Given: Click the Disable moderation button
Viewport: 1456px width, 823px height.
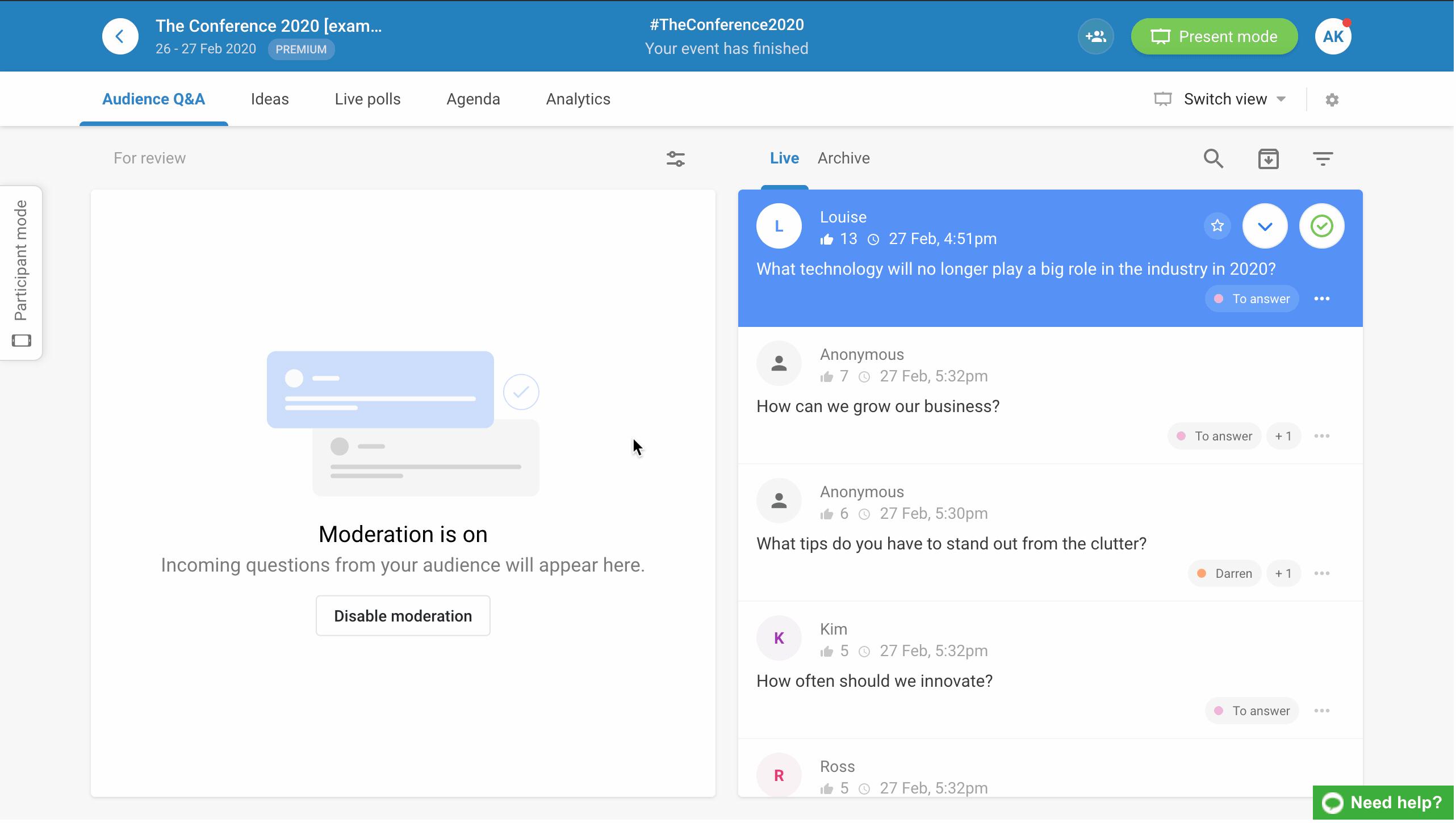Looking at the screenshot, I should [x=403, y=616].
